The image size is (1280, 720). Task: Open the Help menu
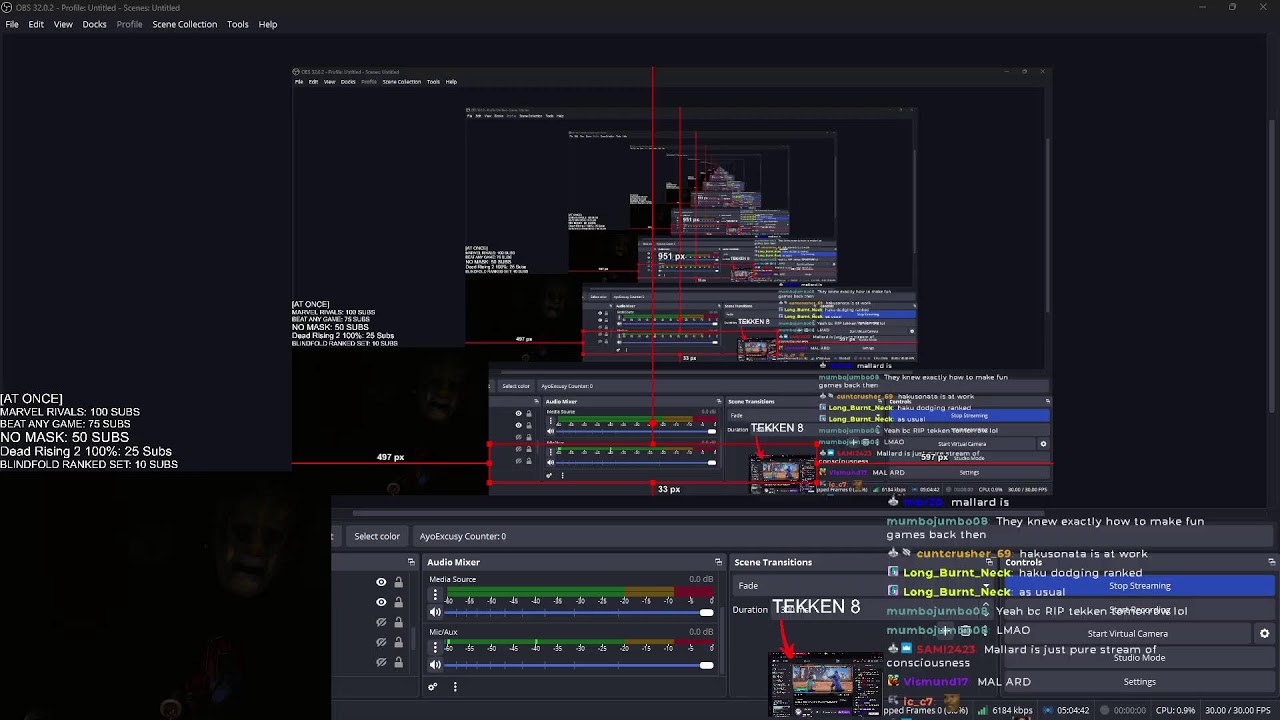(268, 24)
